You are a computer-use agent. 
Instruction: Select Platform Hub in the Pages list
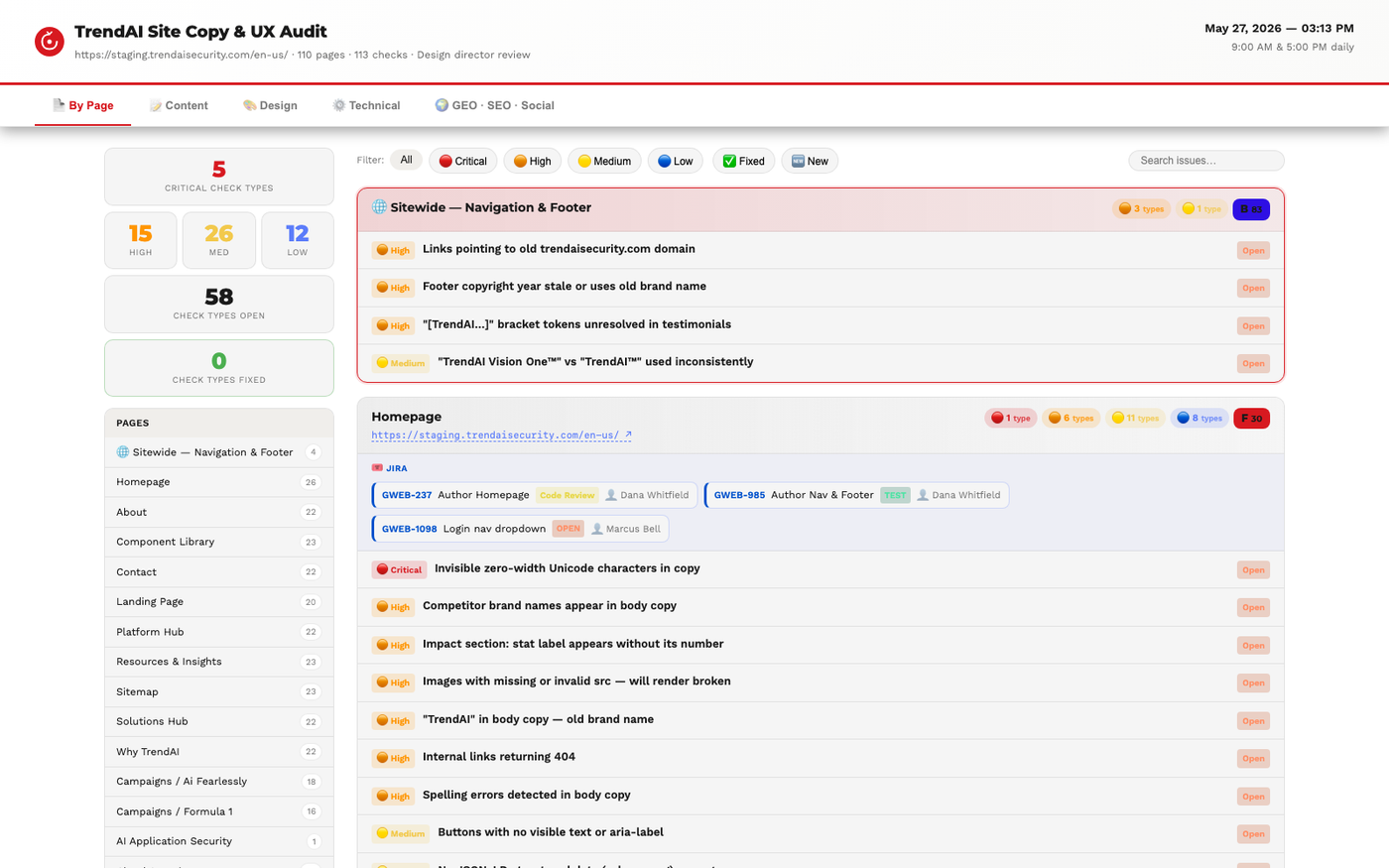tap(218, 632)
